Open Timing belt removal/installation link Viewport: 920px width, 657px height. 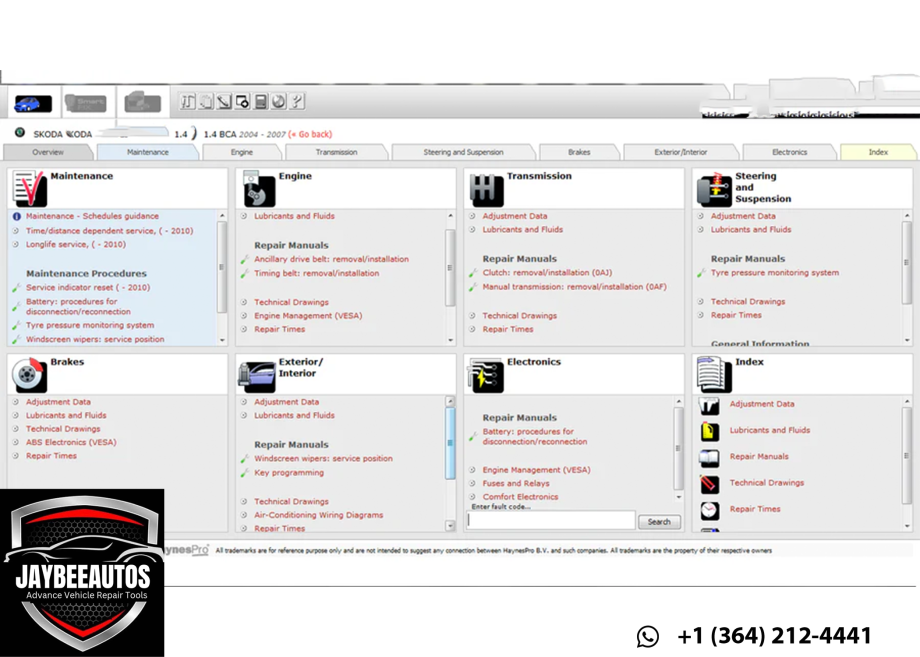pyautogui.click(x=316, y=273)
